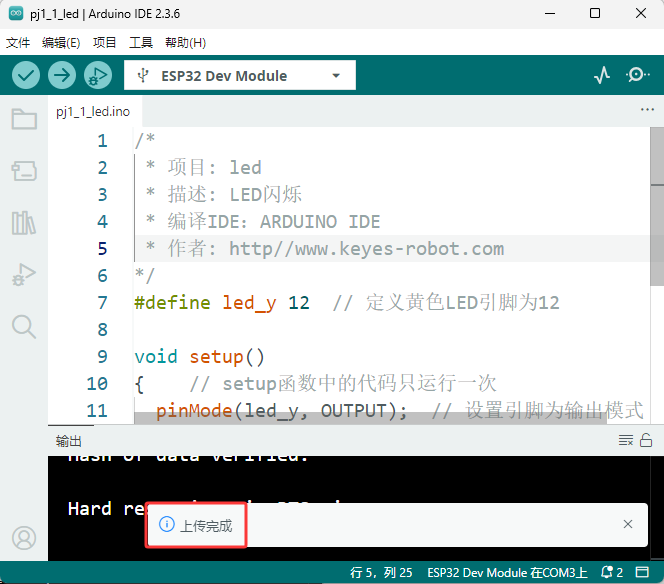Click the 上传完成 notification message
This screenshot has height=584, width=664.
(206, 526)
